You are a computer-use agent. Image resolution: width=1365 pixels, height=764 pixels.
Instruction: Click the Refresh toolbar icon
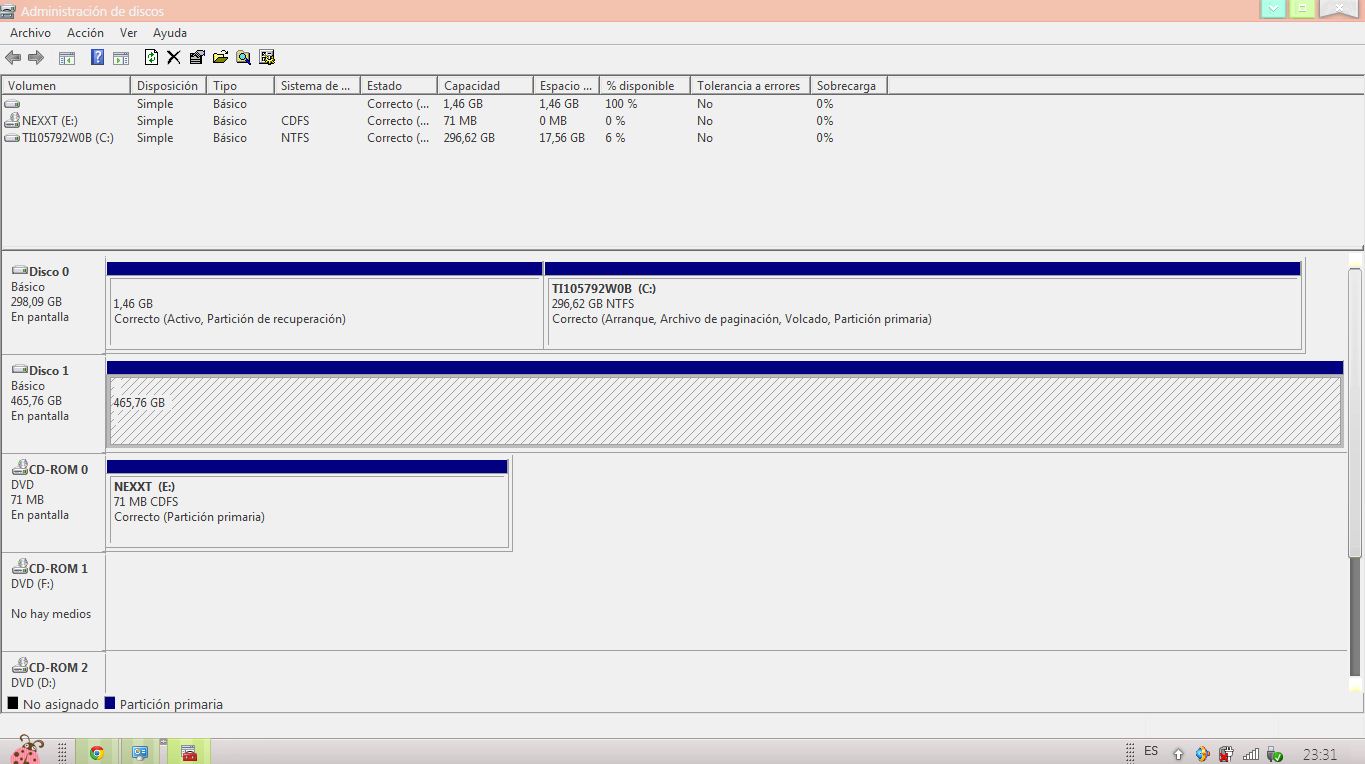[x=151, y=57]
